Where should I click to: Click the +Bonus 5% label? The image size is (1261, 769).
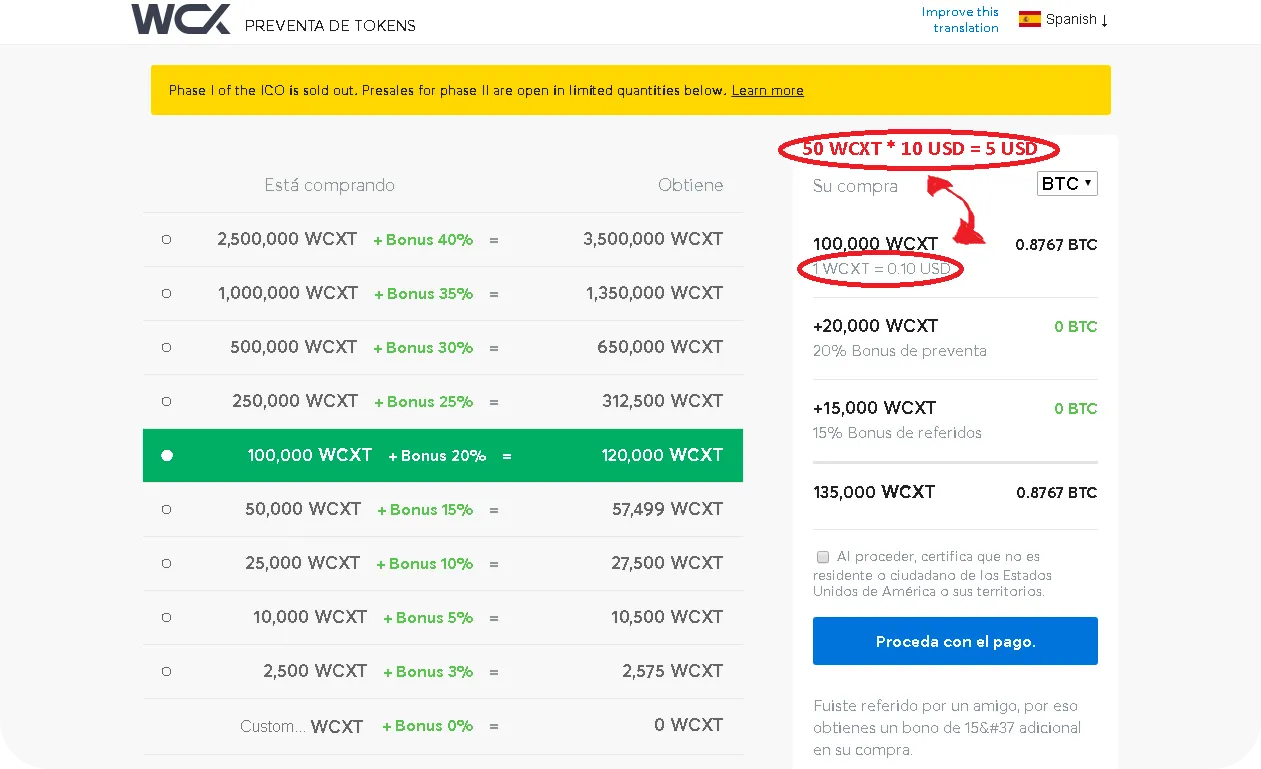[428, 618]
